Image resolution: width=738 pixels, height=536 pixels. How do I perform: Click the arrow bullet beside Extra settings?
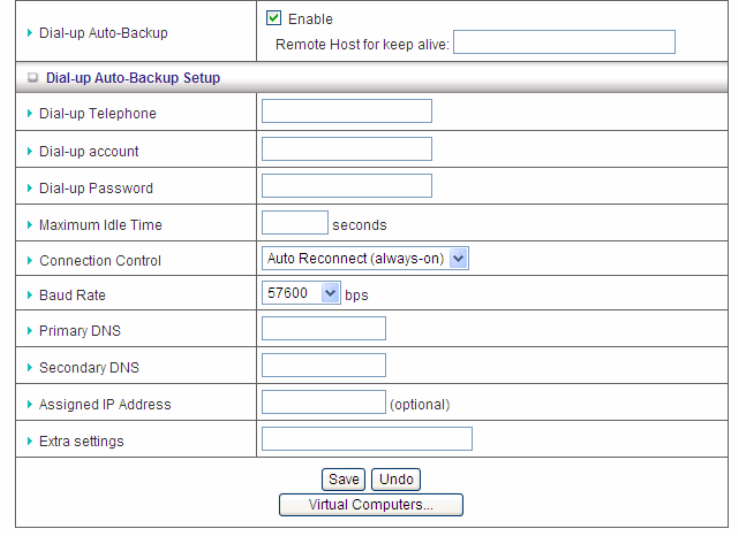point(29,441)
